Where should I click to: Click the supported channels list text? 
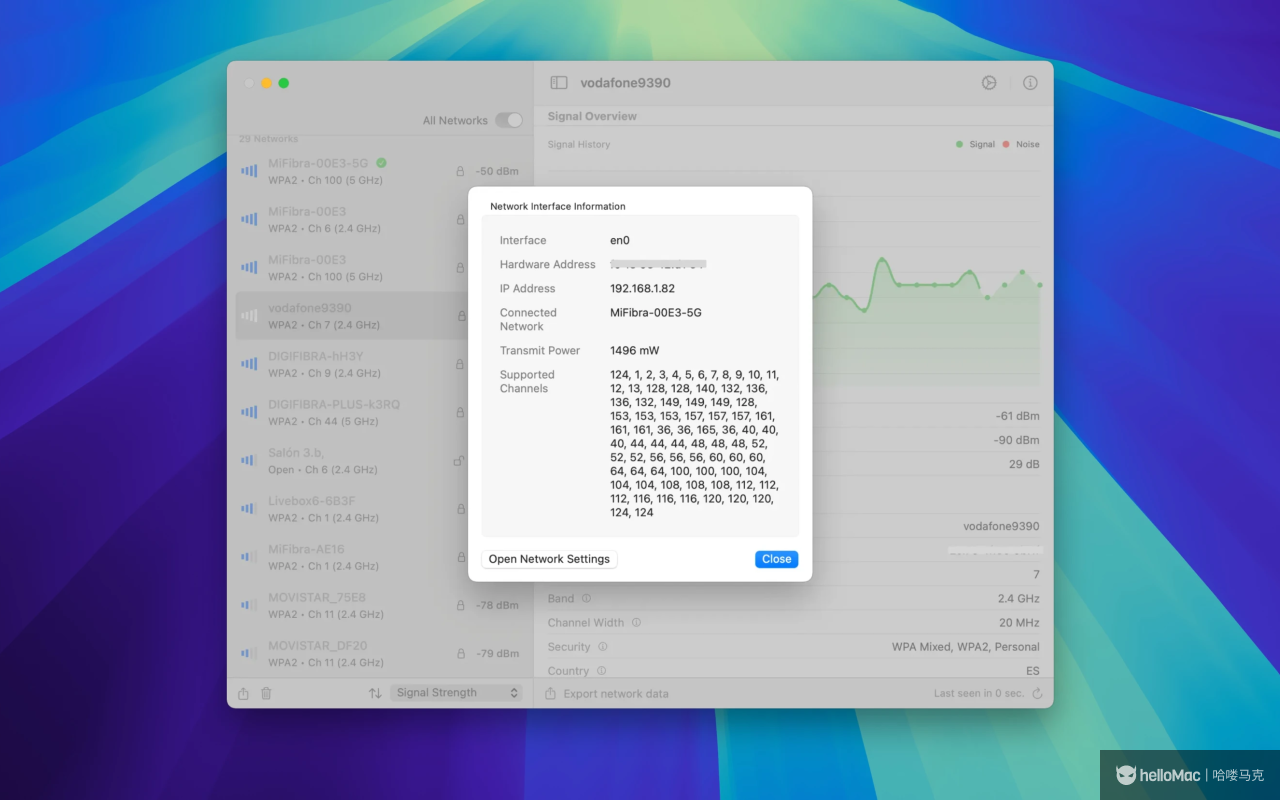pos(695,443)
